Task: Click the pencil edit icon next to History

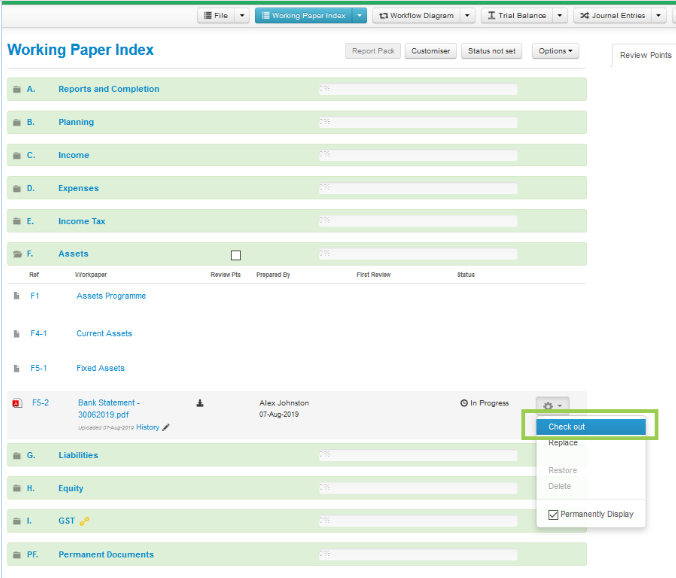Action: click(x=166, y=427)
